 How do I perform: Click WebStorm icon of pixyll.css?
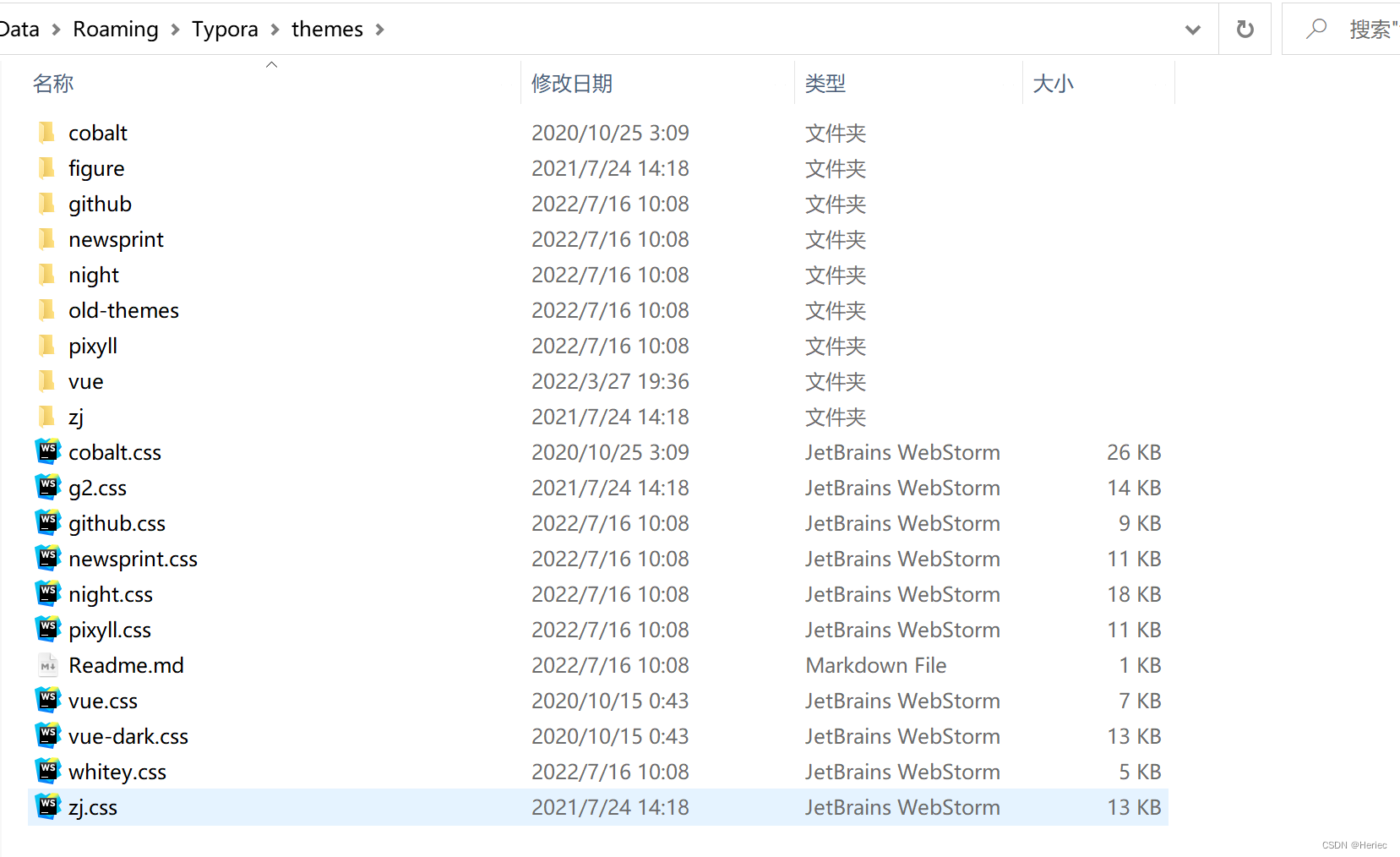point(48,629)
